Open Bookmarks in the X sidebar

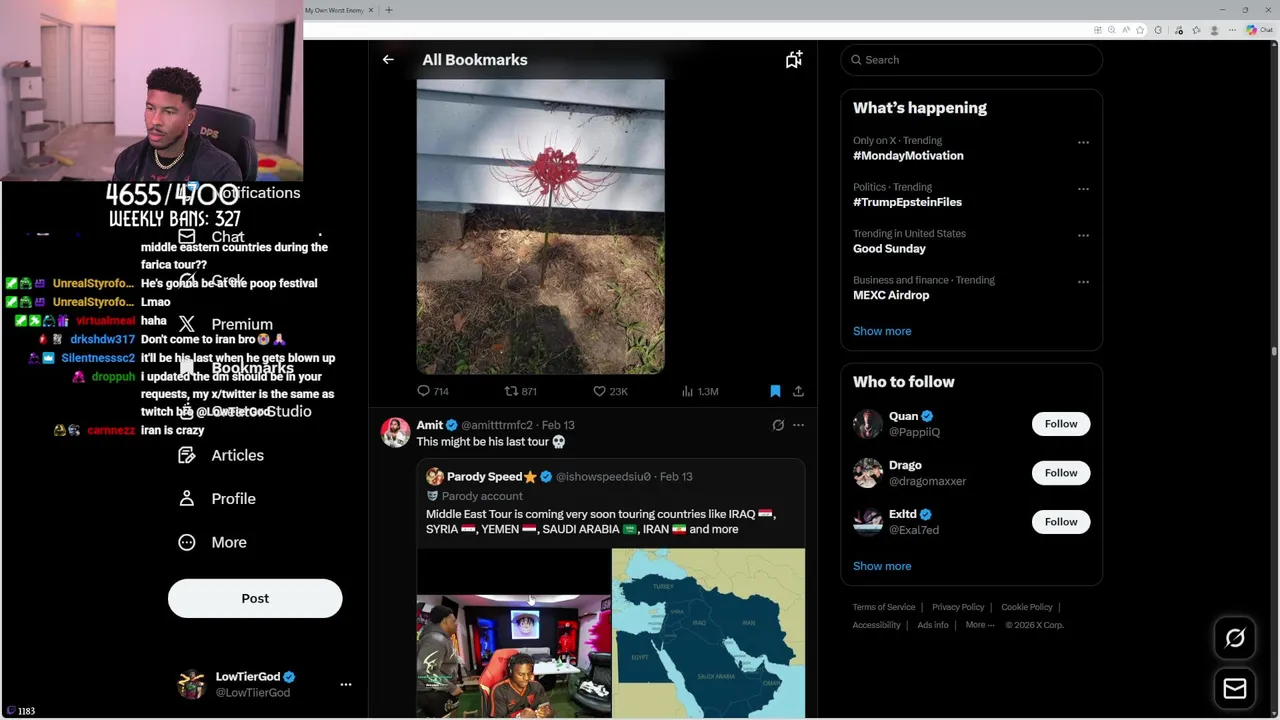[x=235, y=368]
